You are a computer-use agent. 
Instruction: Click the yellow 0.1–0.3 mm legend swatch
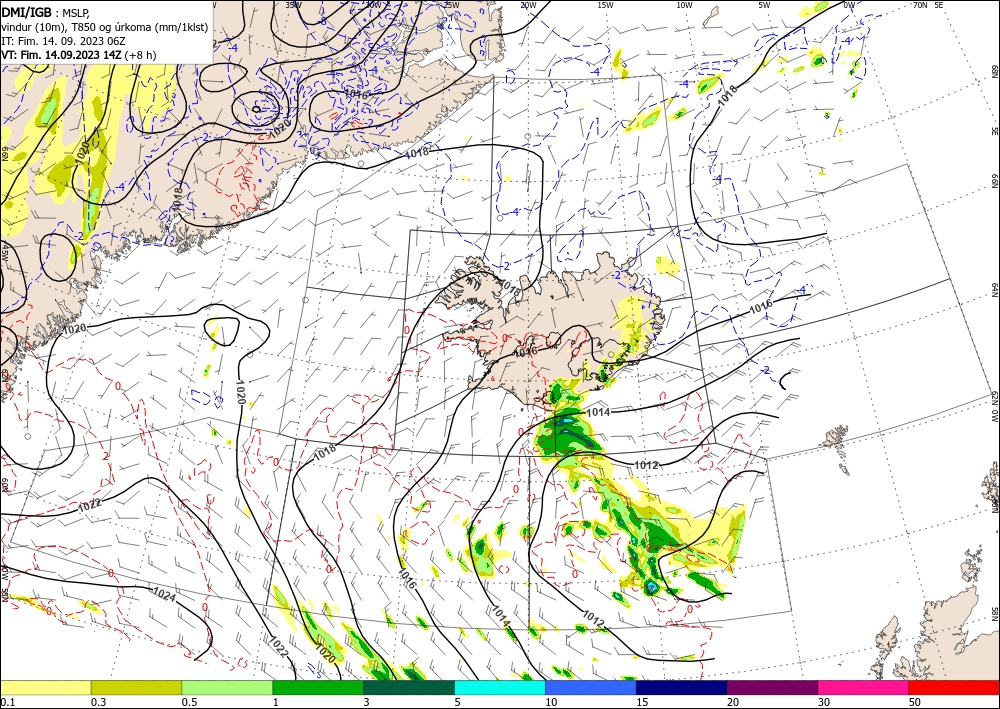(45, 687)
